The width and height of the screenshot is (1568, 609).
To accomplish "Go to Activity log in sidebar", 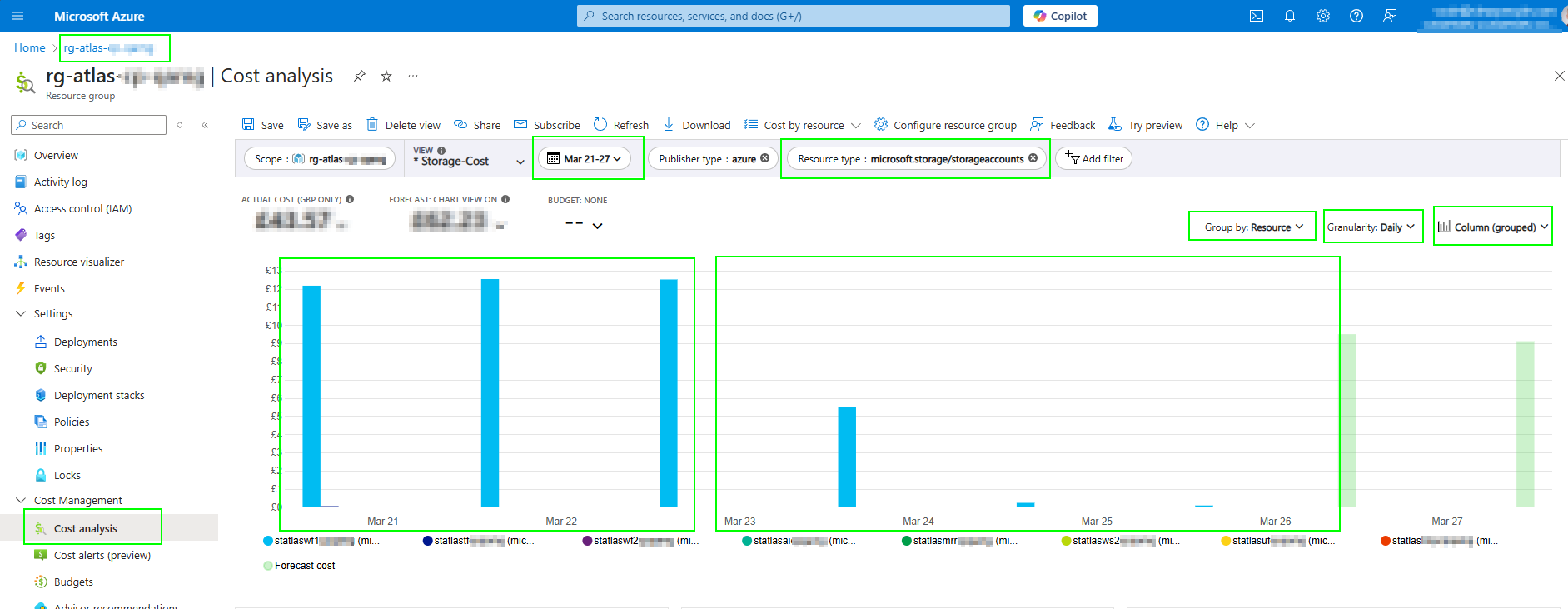I will [x=60, y=182].
